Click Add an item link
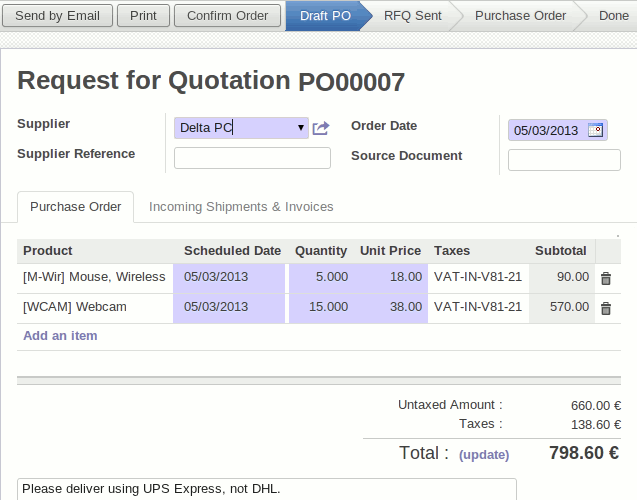Image resolution: width=637 pixels, height=500 pixels. 60,336
